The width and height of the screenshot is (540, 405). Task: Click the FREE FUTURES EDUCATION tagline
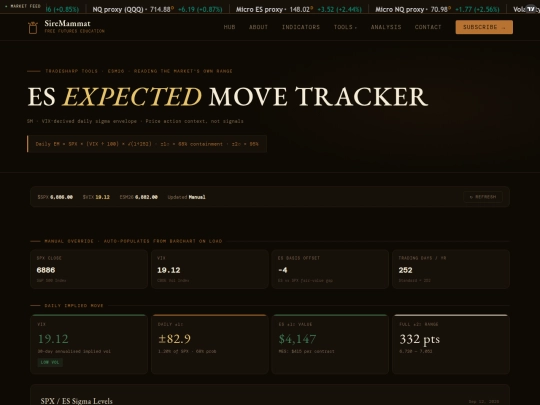pyautogui.click(x=74, y=31)
